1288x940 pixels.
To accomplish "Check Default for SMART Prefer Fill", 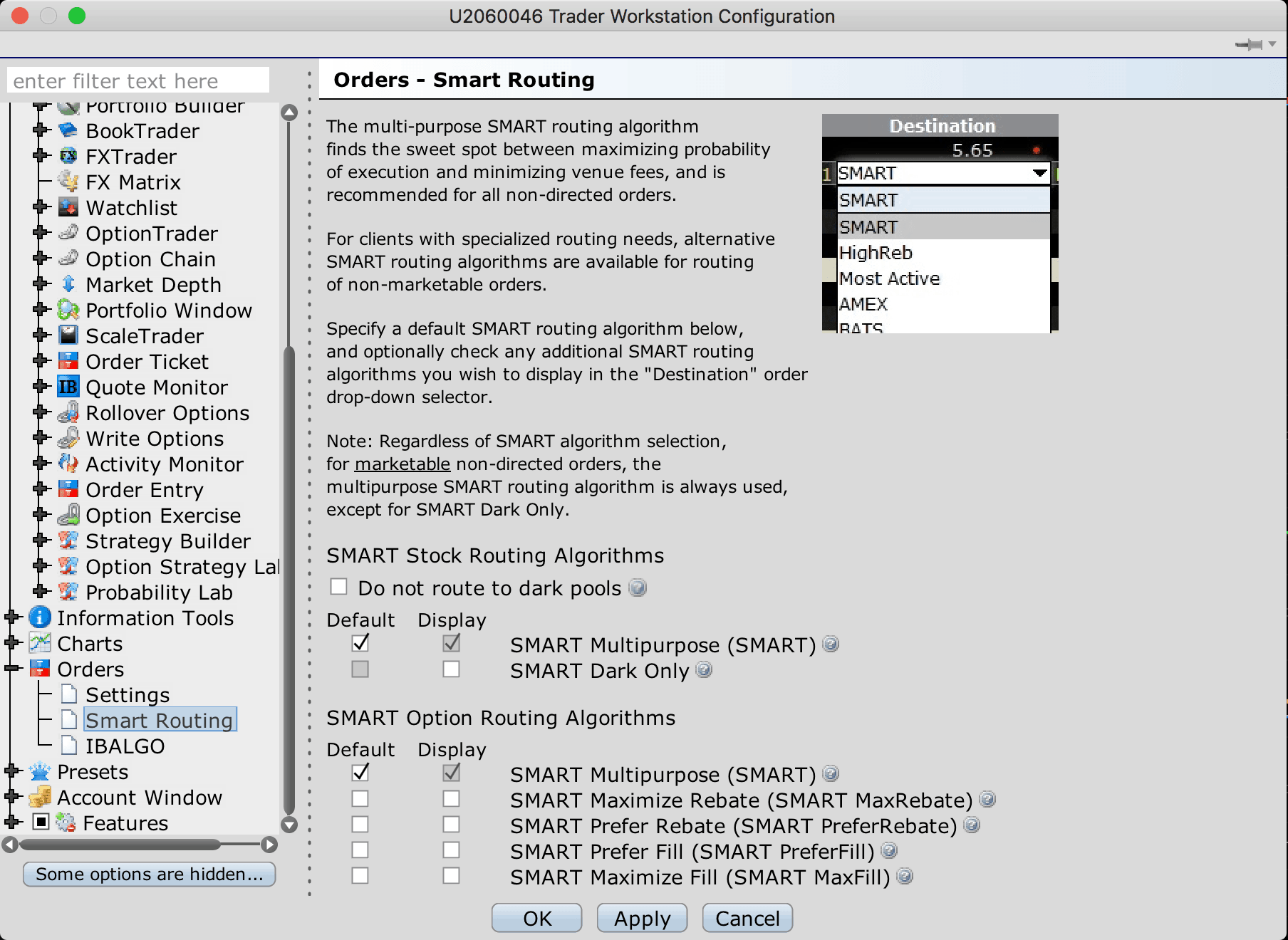I will click(360, 850).
